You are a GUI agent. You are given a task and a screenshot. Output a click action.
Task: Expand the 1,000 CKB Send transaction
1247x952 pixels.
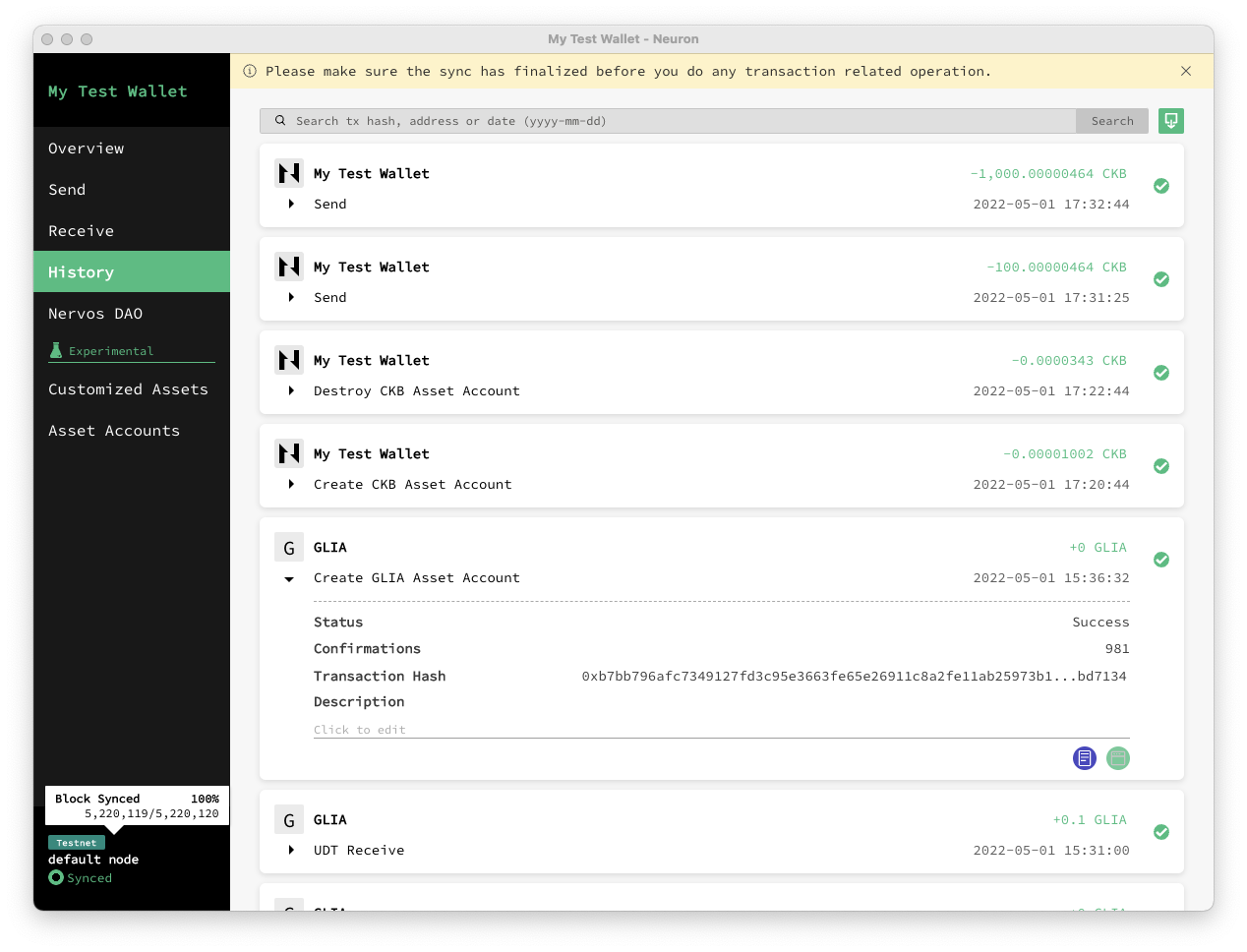click(291, 204)
